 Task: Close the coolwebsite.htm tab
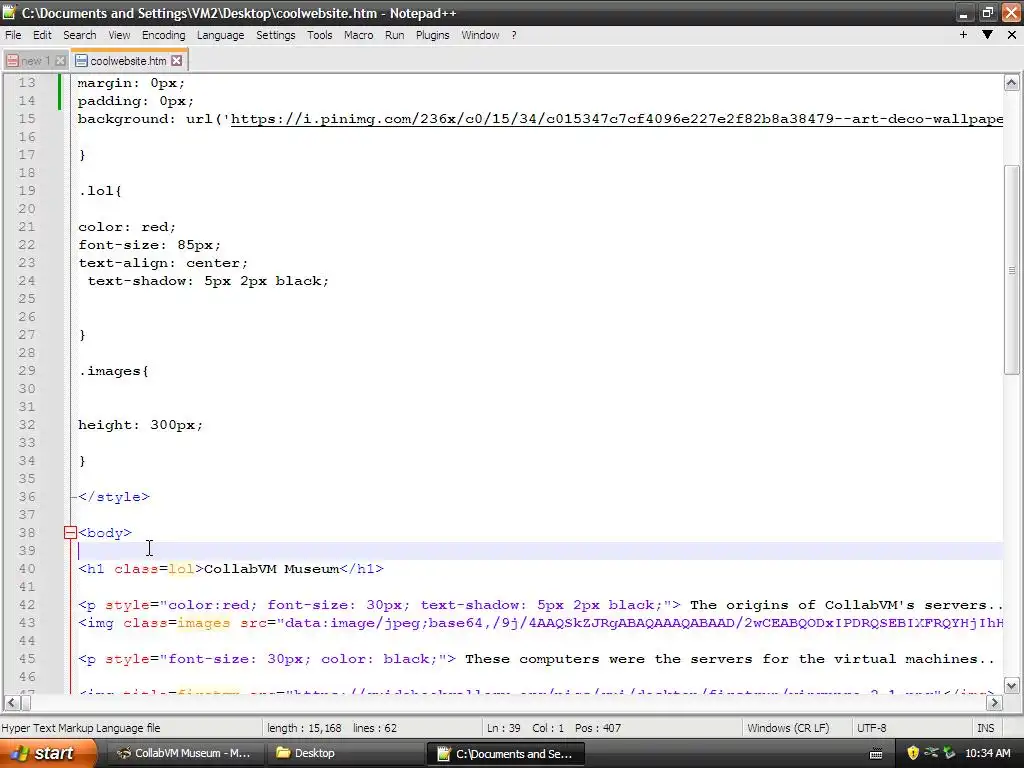coord(177,61)
